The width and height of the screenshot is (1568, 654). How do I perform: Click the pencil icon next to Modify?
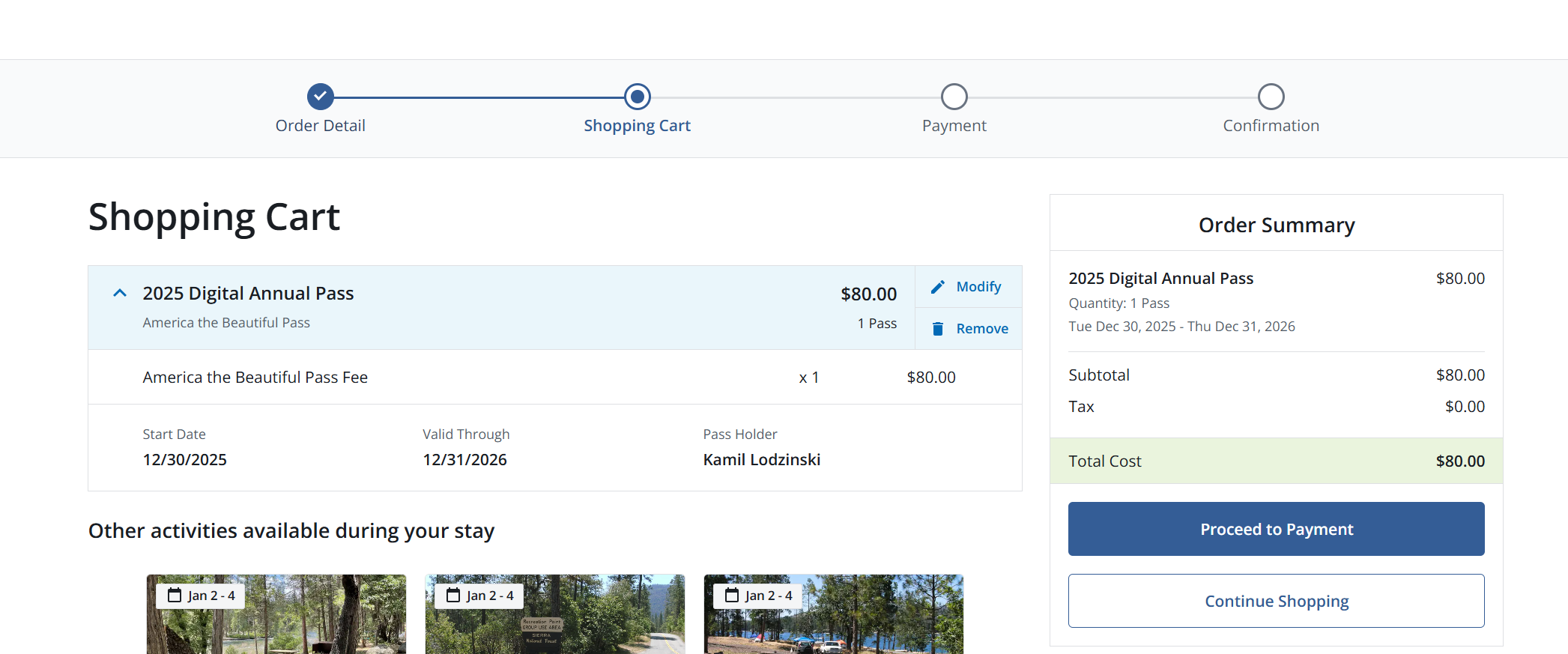tap(937, 287)
